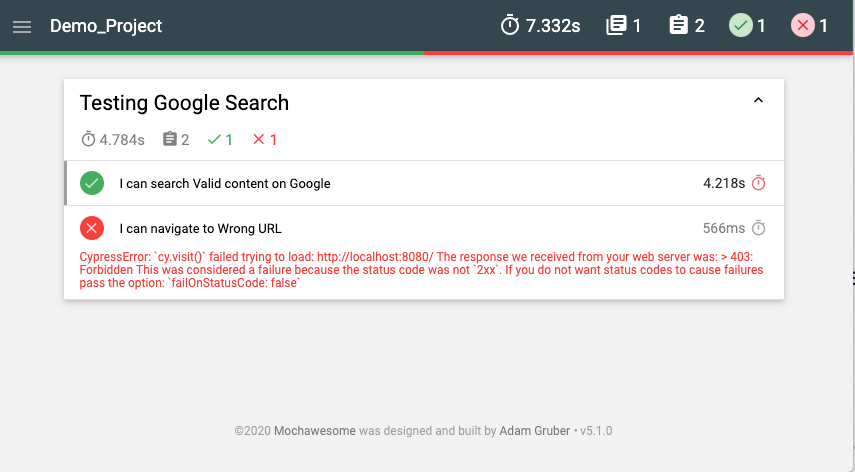The width and height of the screenshot is (855, 472).
Task: Click the gray timer icon beside 566ms
Action: click(759, 229)
